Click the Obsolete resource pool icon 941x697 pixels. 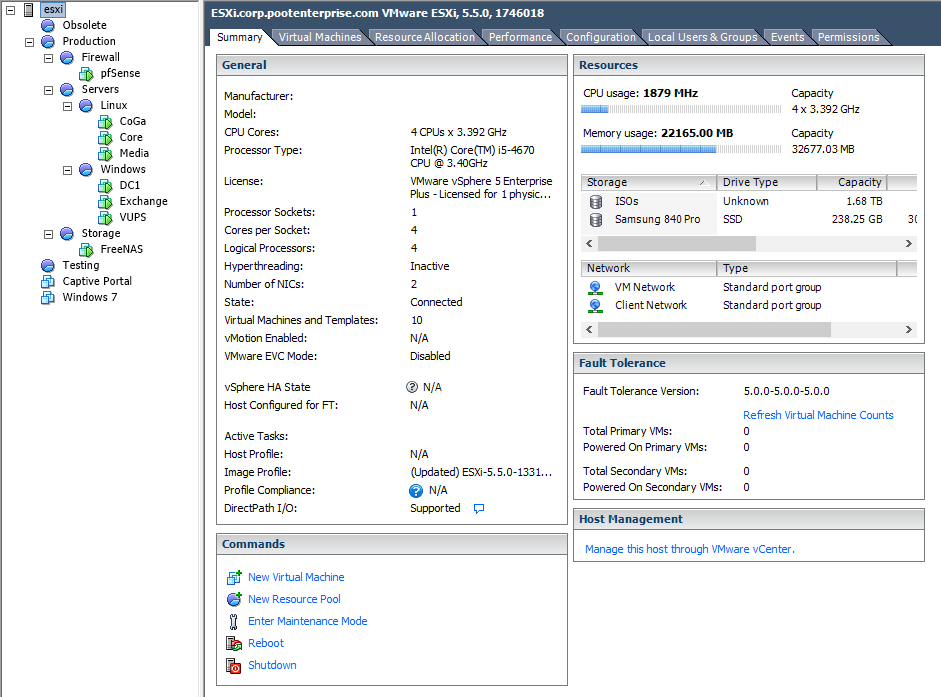point(48,25)
